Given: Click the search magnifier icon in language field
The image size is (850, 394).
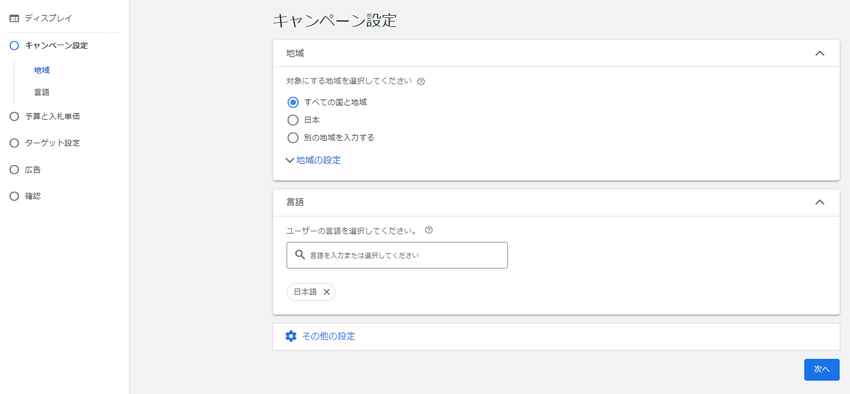Looking at the screenshot, I should click(x=300, y=255).
